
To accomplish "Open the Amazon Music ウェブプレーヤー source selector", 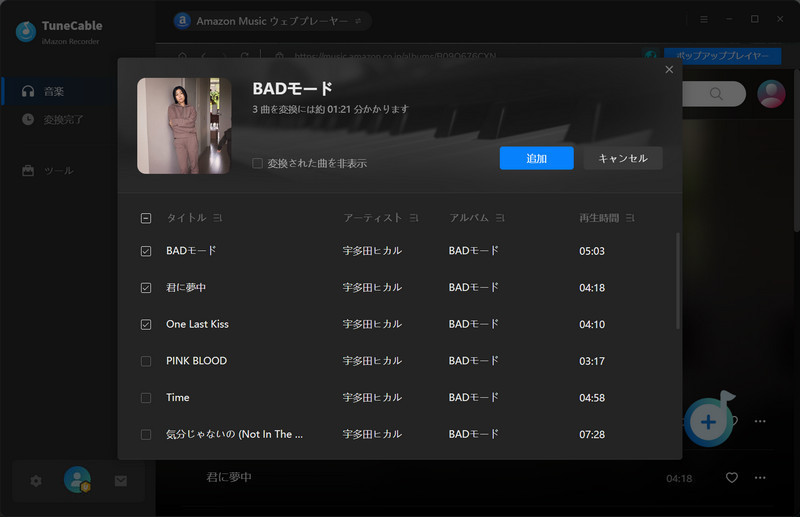I will (x=270, y=21).
